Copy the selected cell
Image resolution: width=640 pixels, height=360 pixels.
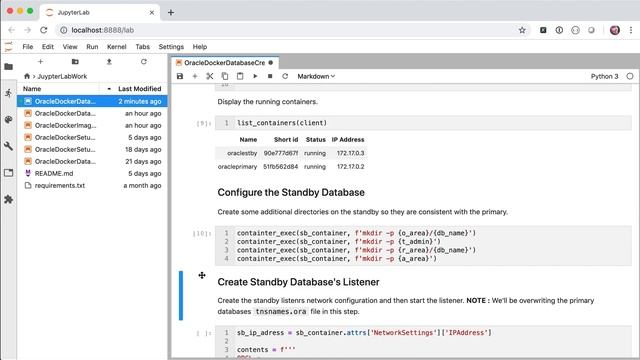pos(225,76)
